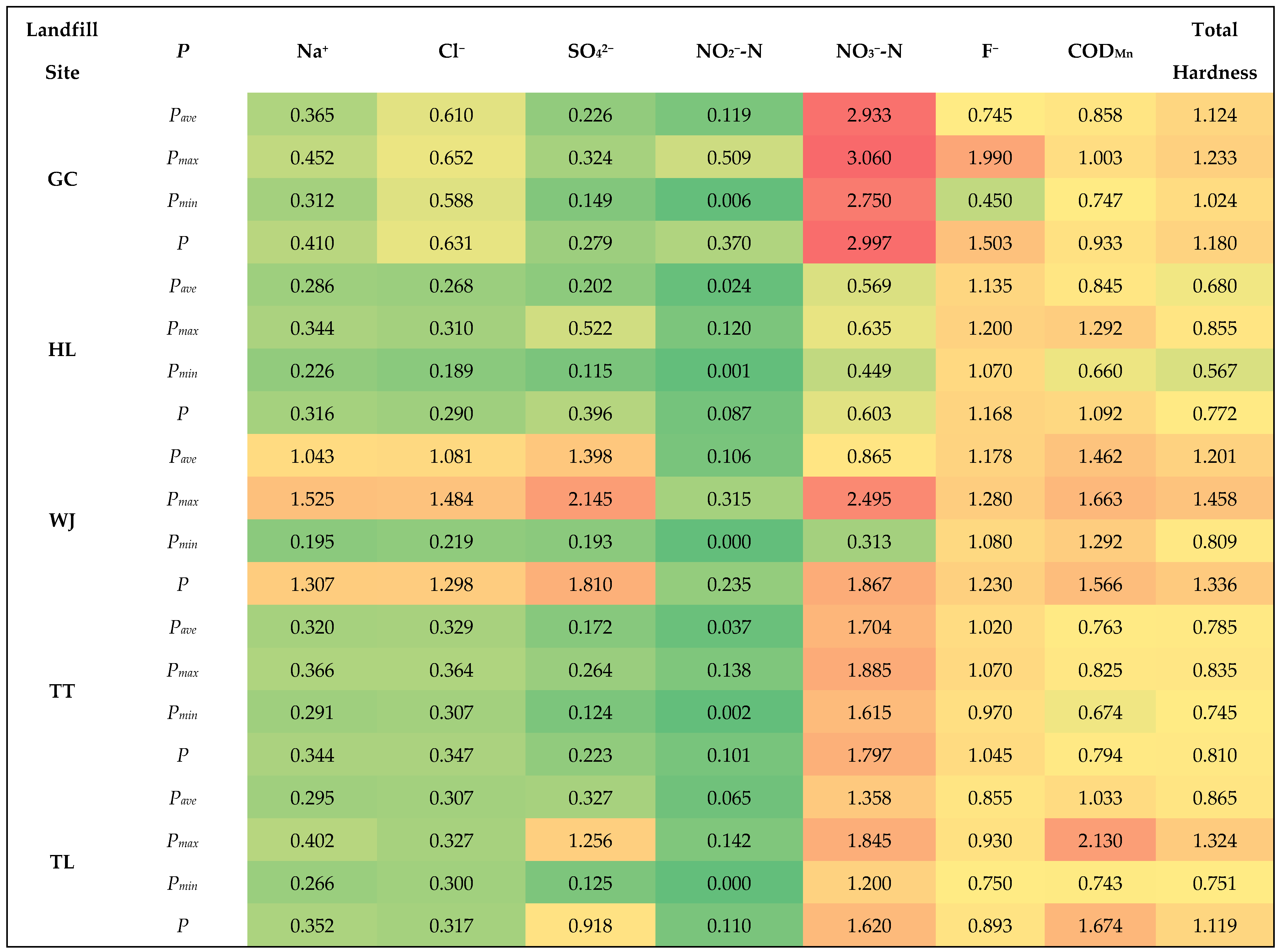Select the red cell showing 2.933
This screenshot has height=952, width=1282.
pos(869,115)
